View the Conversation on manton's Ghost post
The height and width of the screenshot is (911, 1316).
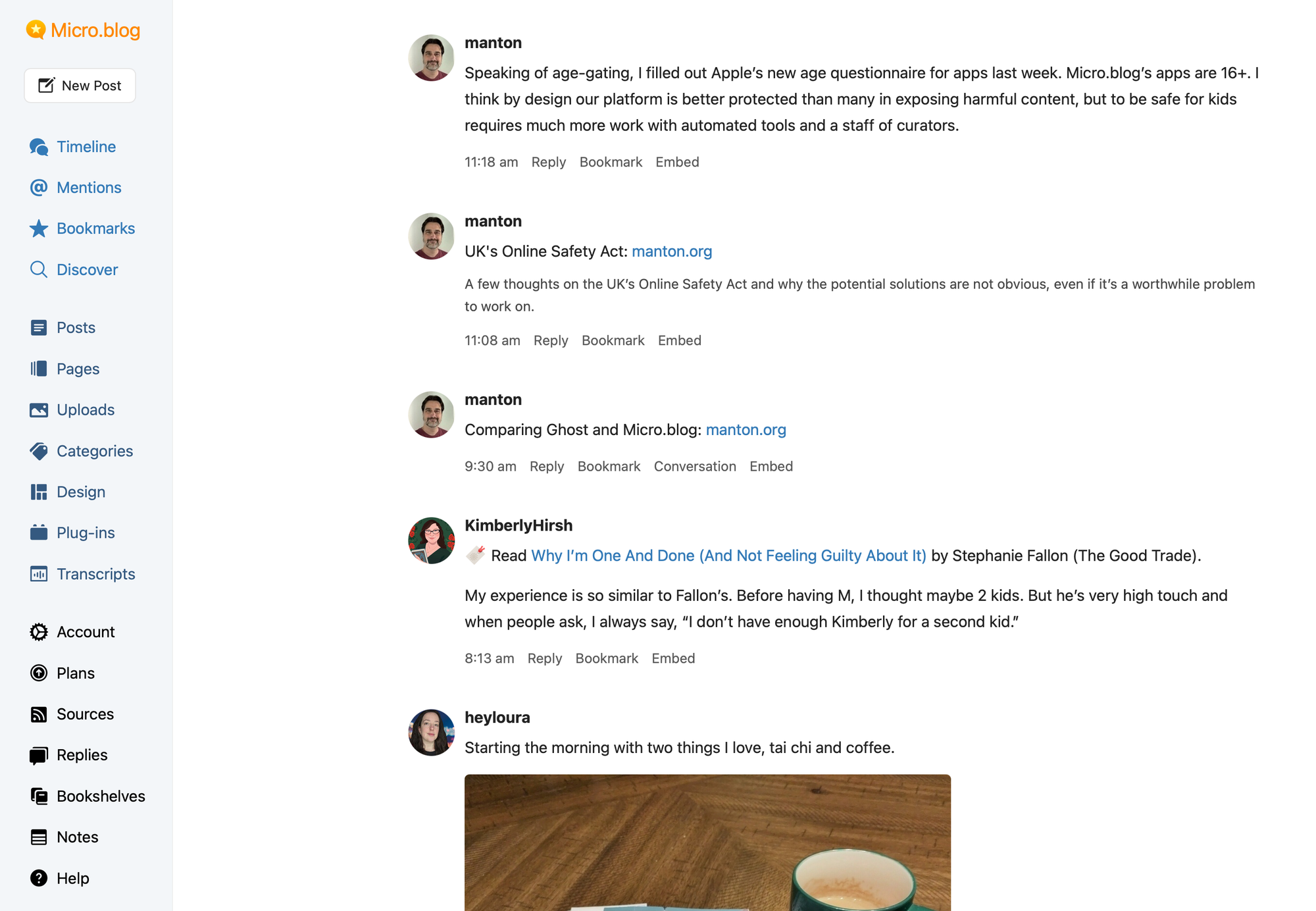[x=695, y=466]
